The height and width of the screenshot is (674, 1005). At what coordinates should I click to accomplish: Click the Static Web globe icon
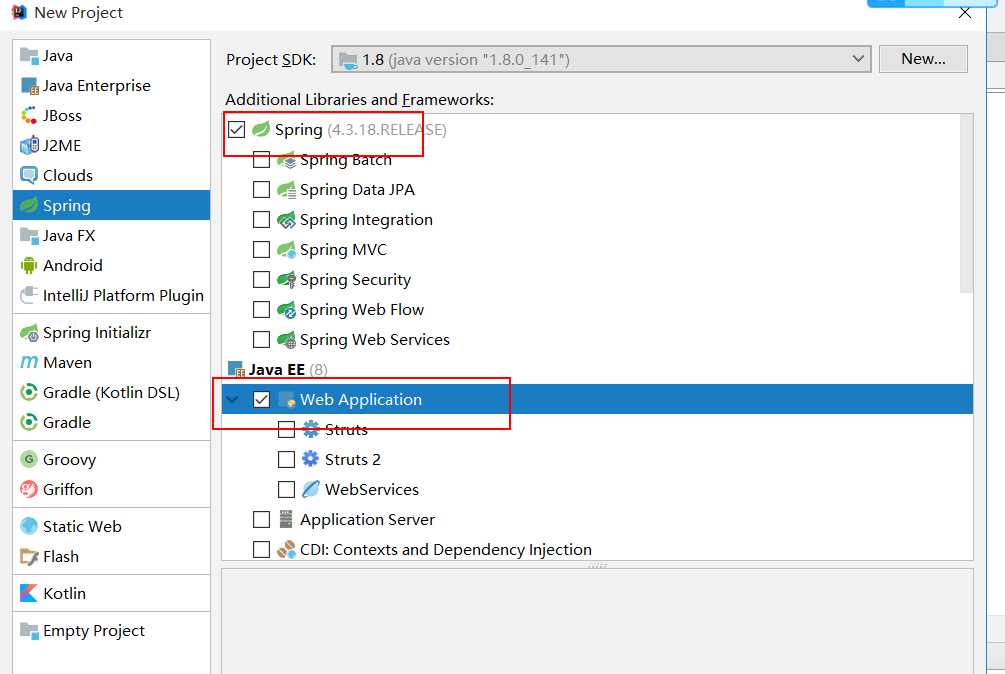pos(29,527)
